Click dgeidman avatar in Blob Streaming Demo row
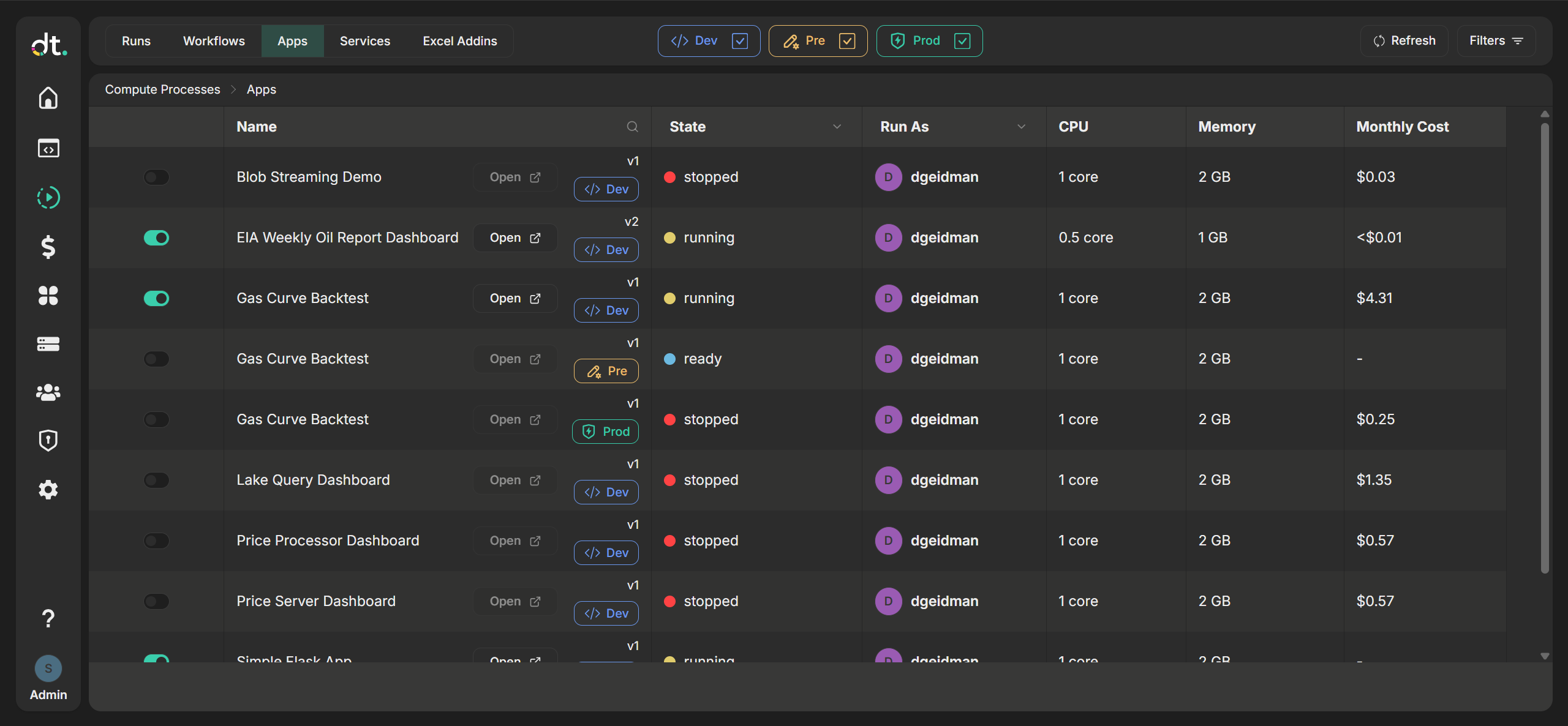1568x726 pixels. (888, 177)
